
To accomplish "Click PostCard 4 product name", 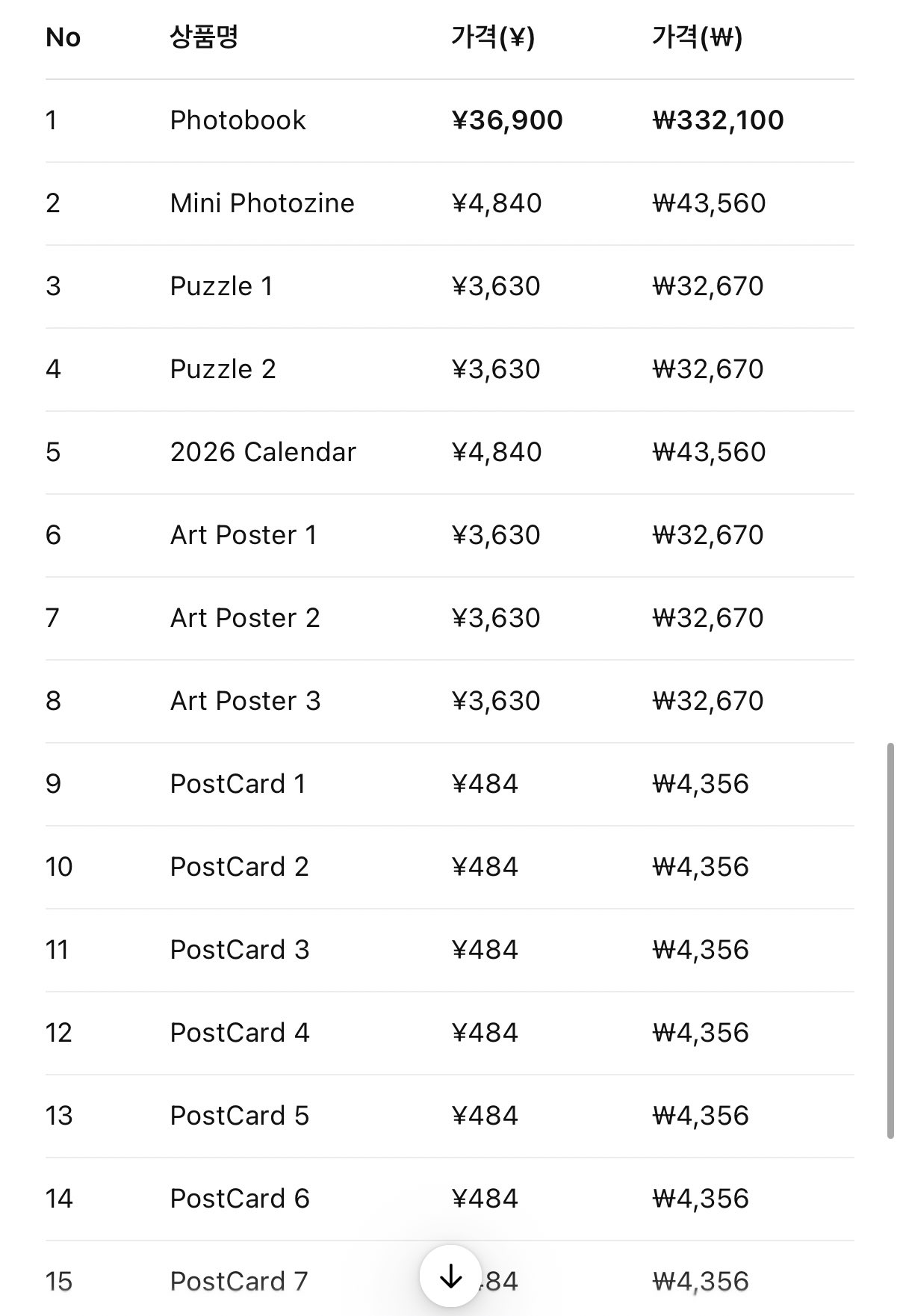I will click(239, 1033).
